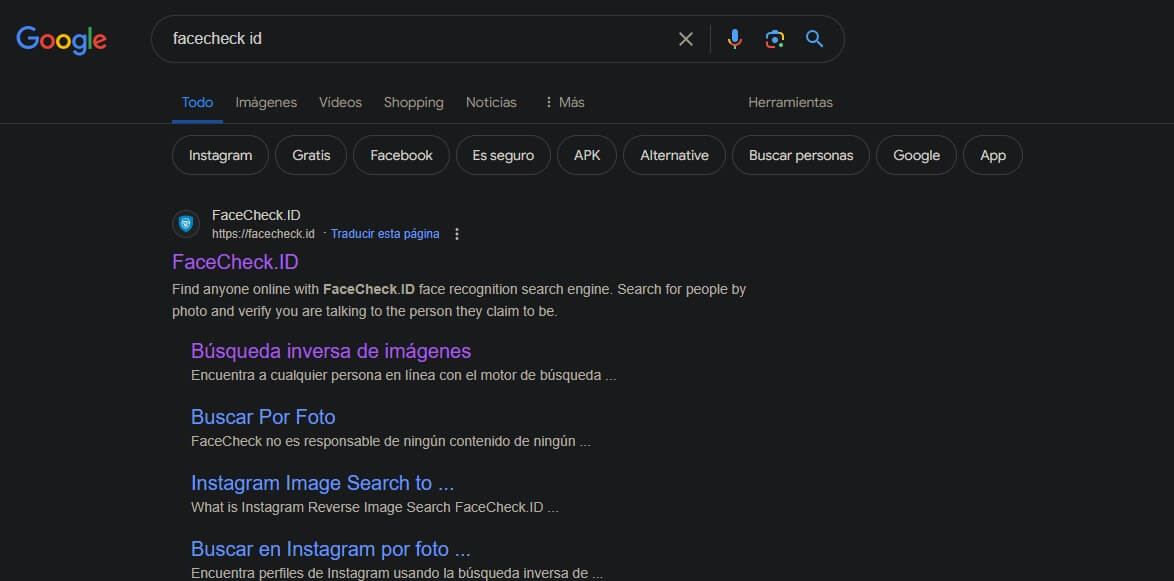Image resolution: width=1174 pixels, height=581 pixels.
Task: Open Google Lens image search icon
Action: tap(775, 39)
